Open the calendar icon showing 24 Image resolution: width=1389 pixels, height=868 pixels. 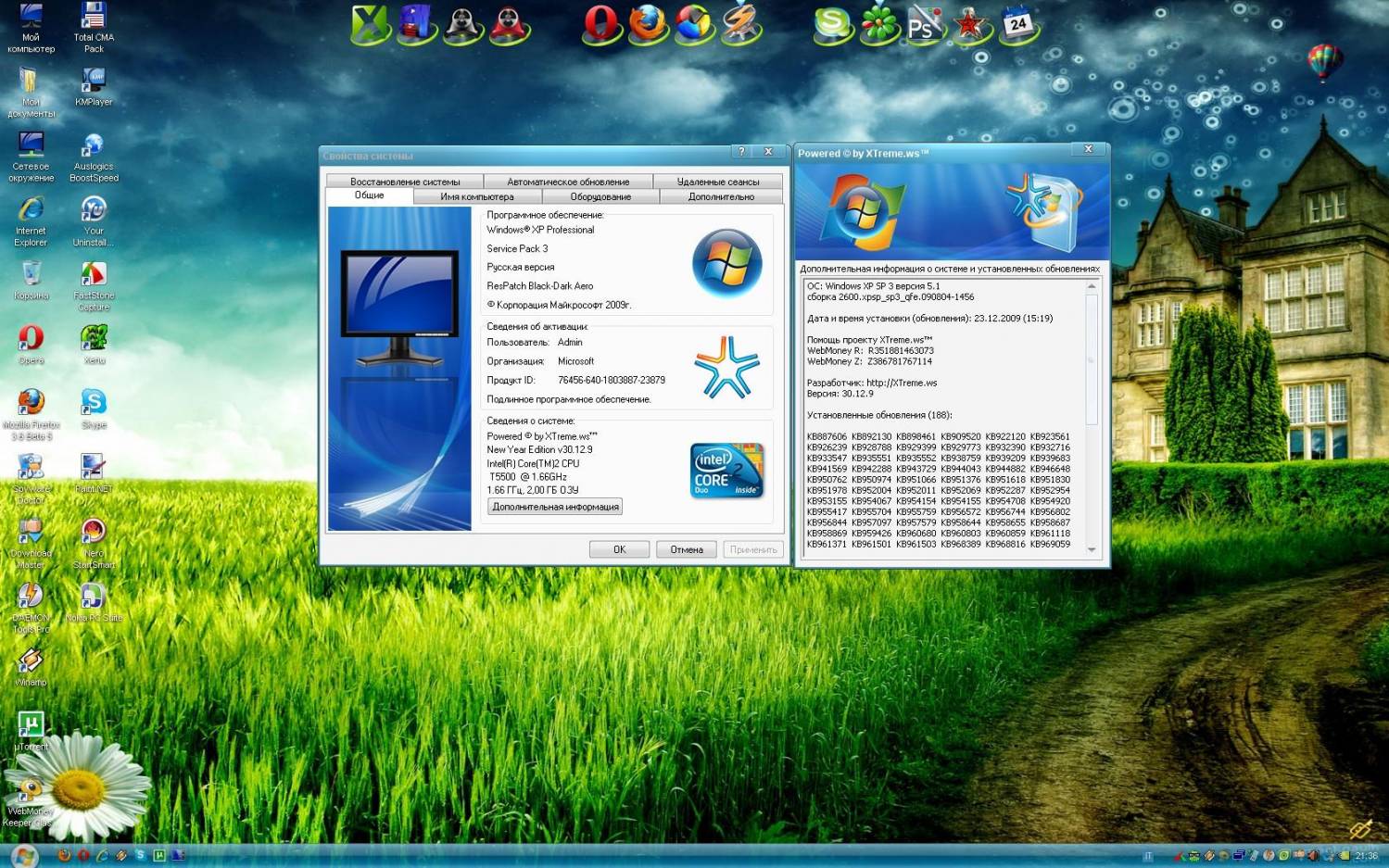pyautogui.click(x=1017, y=23)
